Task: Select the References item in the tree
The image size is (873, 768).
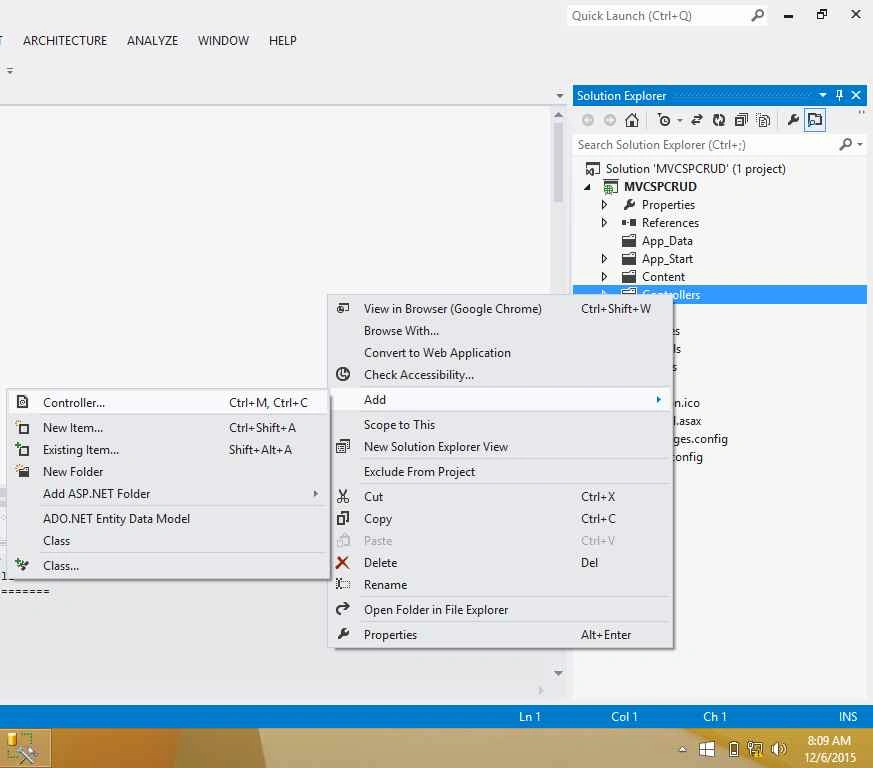Action: click(x=670, y=223)
